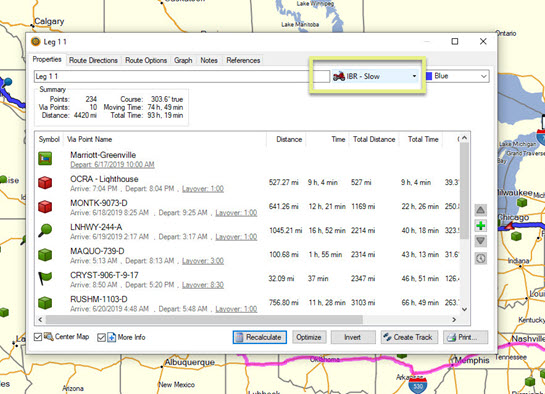Click the Layover: 8:30 link for CRYST-906-T-9-17
The width and height of the screenshot is (545, 394).
pyautogui.click(x=203, y=285)
